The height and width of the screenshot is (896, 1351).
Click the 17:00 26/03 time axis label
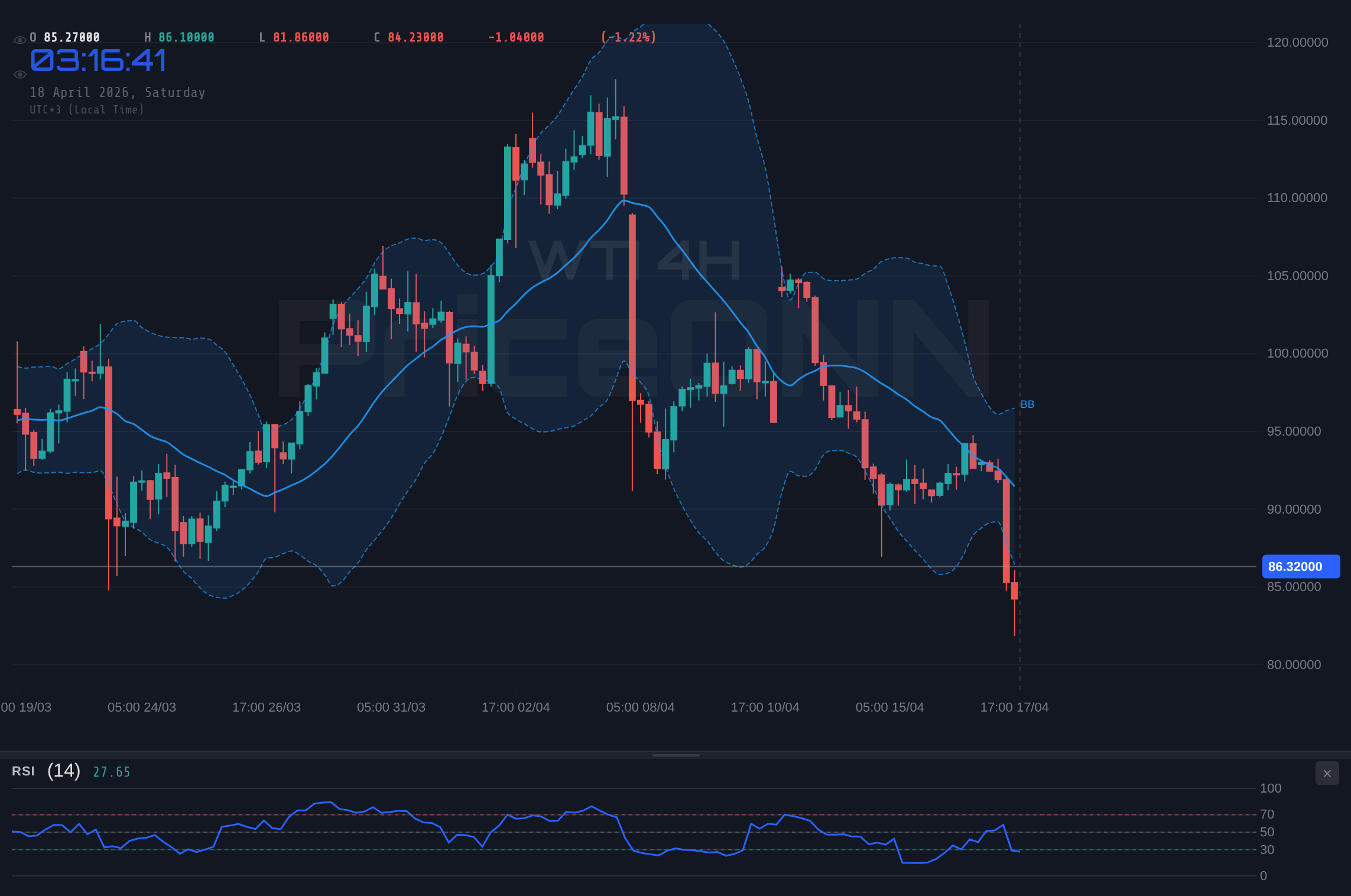pos(267,707)
